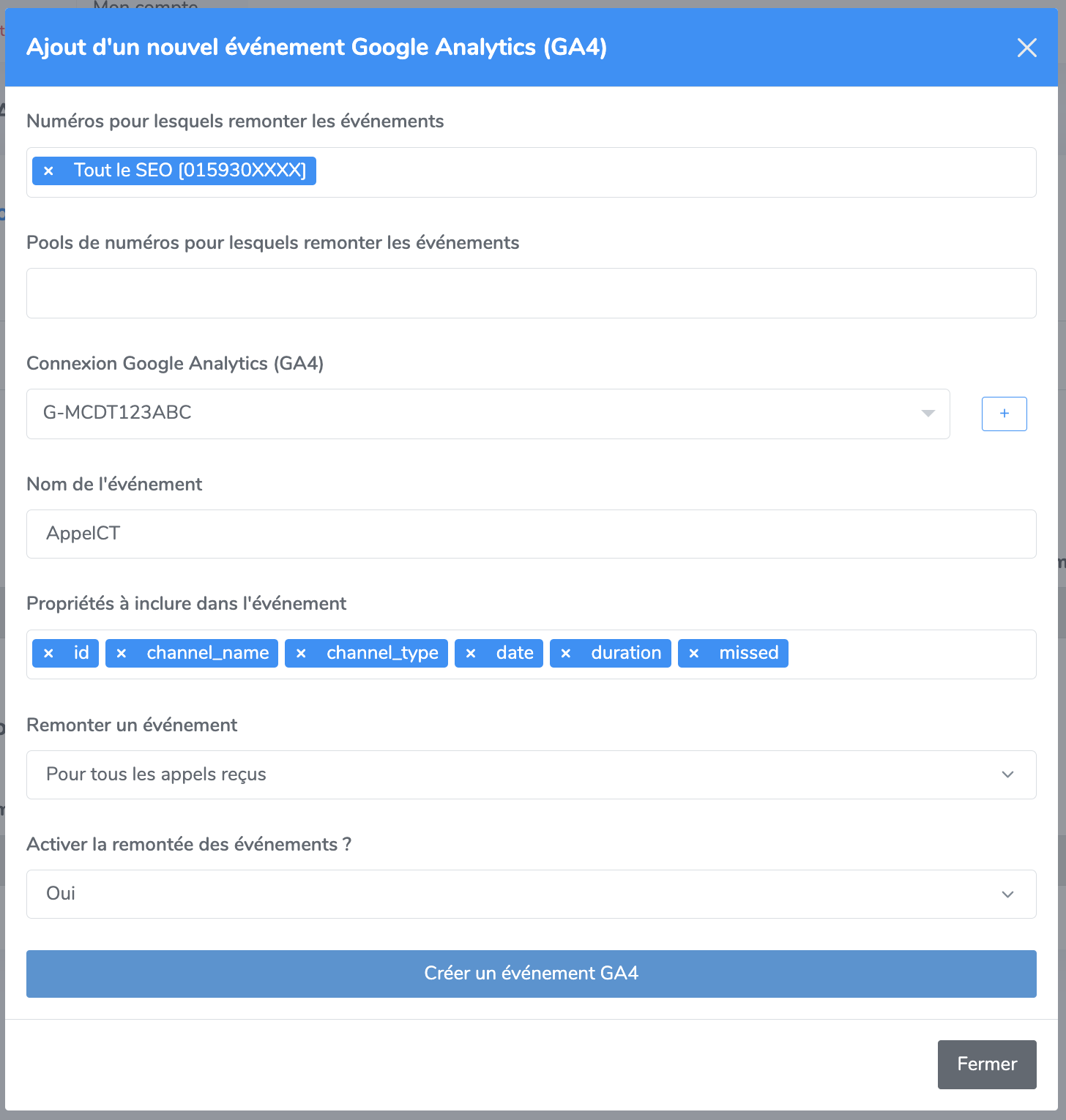The height and width of the screenshot is (1120, 1066).
Task: Remove the 'duration' property tag
Action: (566, 653)
